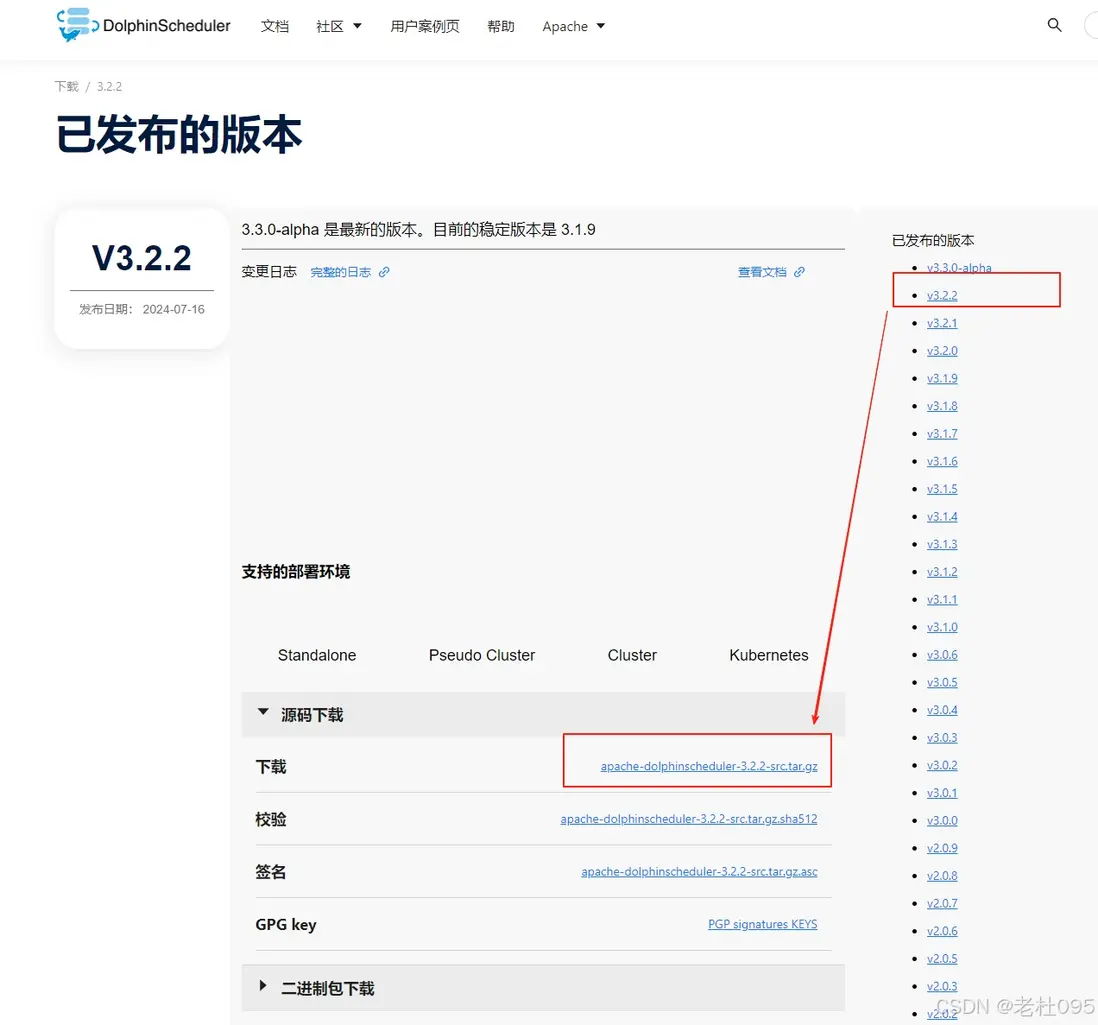Open PGP signatures KEYS link
This screenshot has width=1098, height=1025.
coord(763,923)
